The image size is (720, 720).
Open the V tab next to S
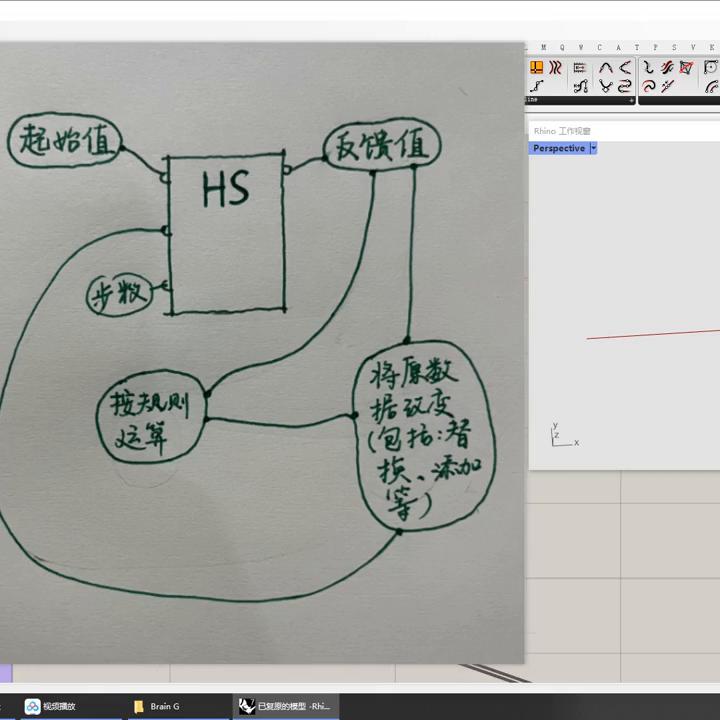(693, 47)
